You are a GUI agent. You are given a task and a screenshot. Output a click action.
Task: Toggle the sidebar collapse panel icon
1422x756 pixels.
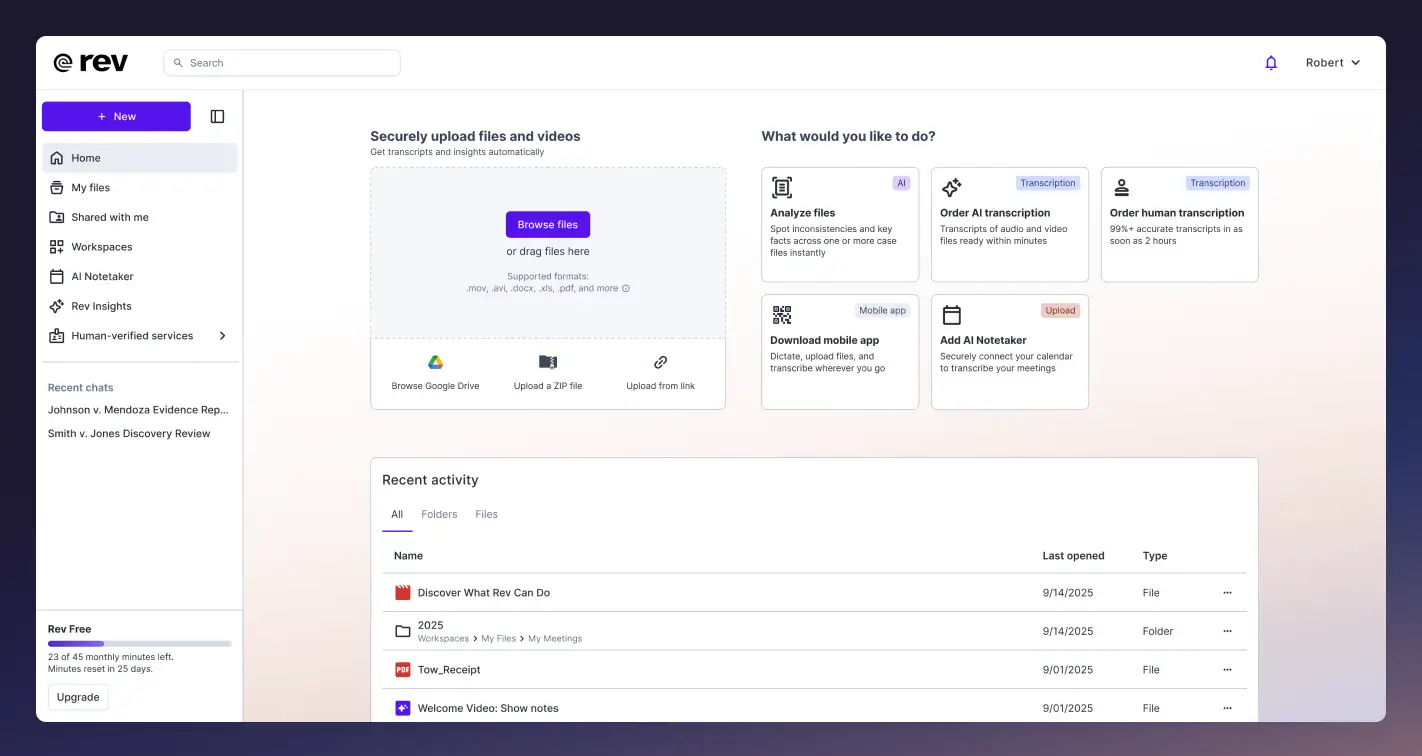(x=217, y=116)
